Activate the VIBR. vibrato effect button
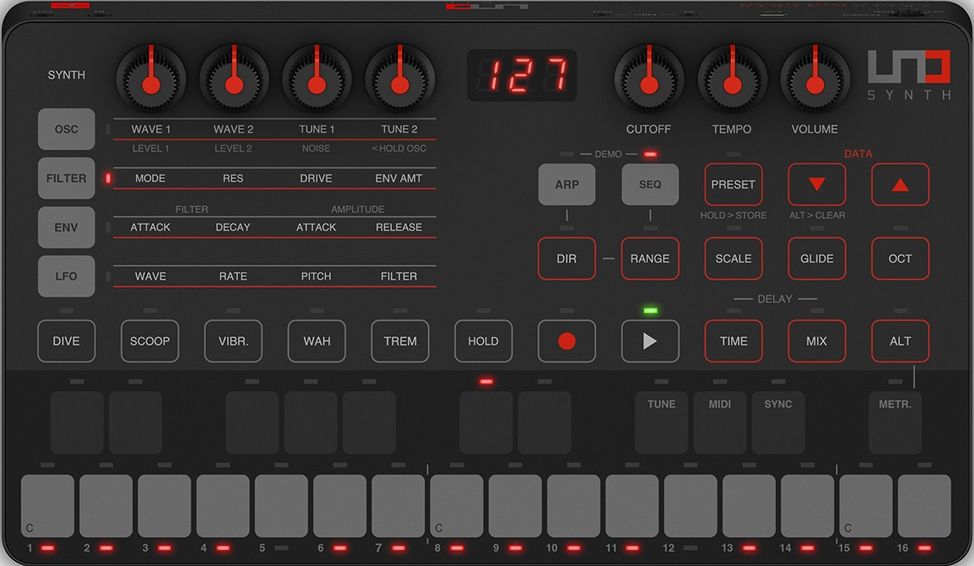 point(233,341)
